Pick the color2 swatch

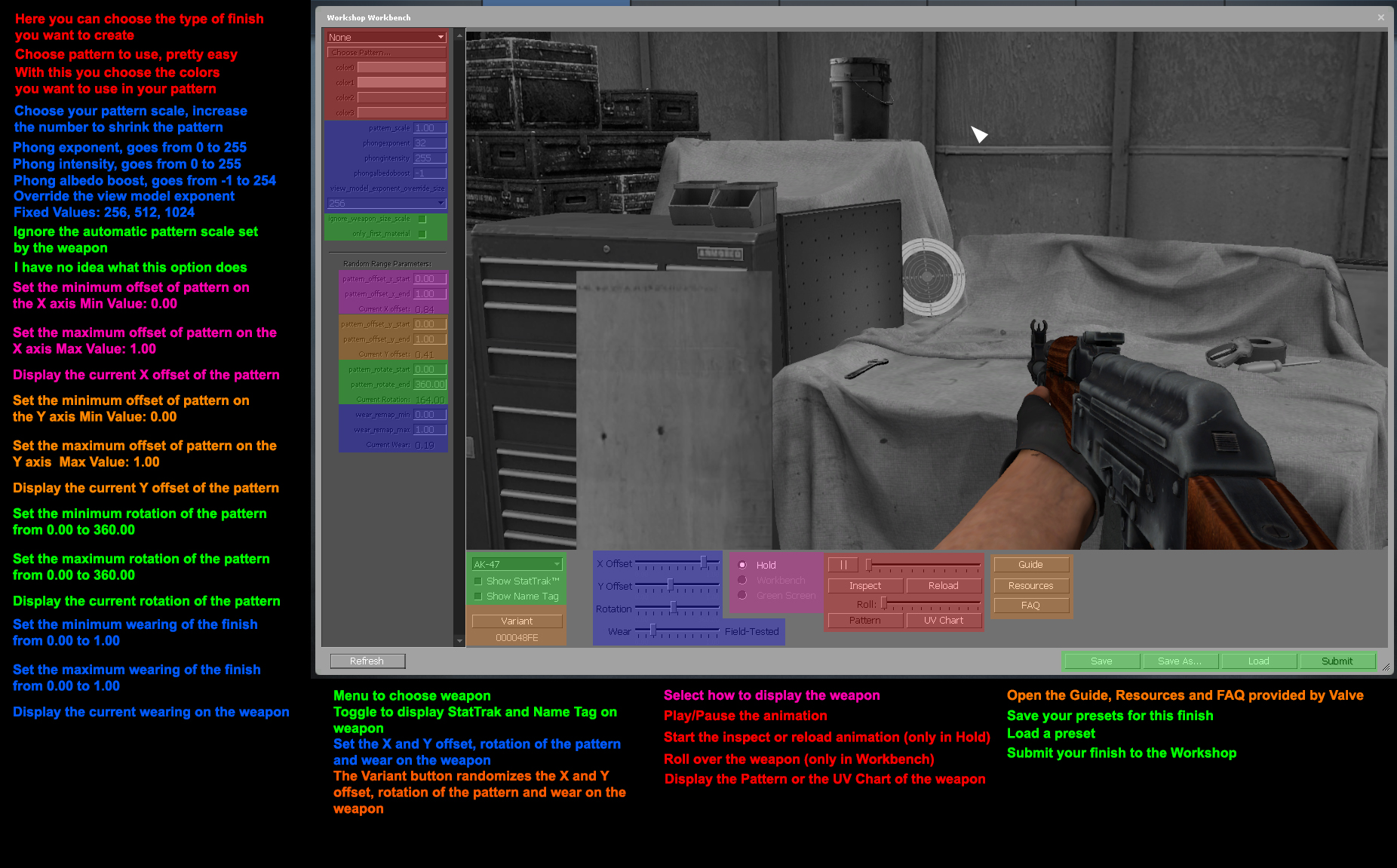401,98
